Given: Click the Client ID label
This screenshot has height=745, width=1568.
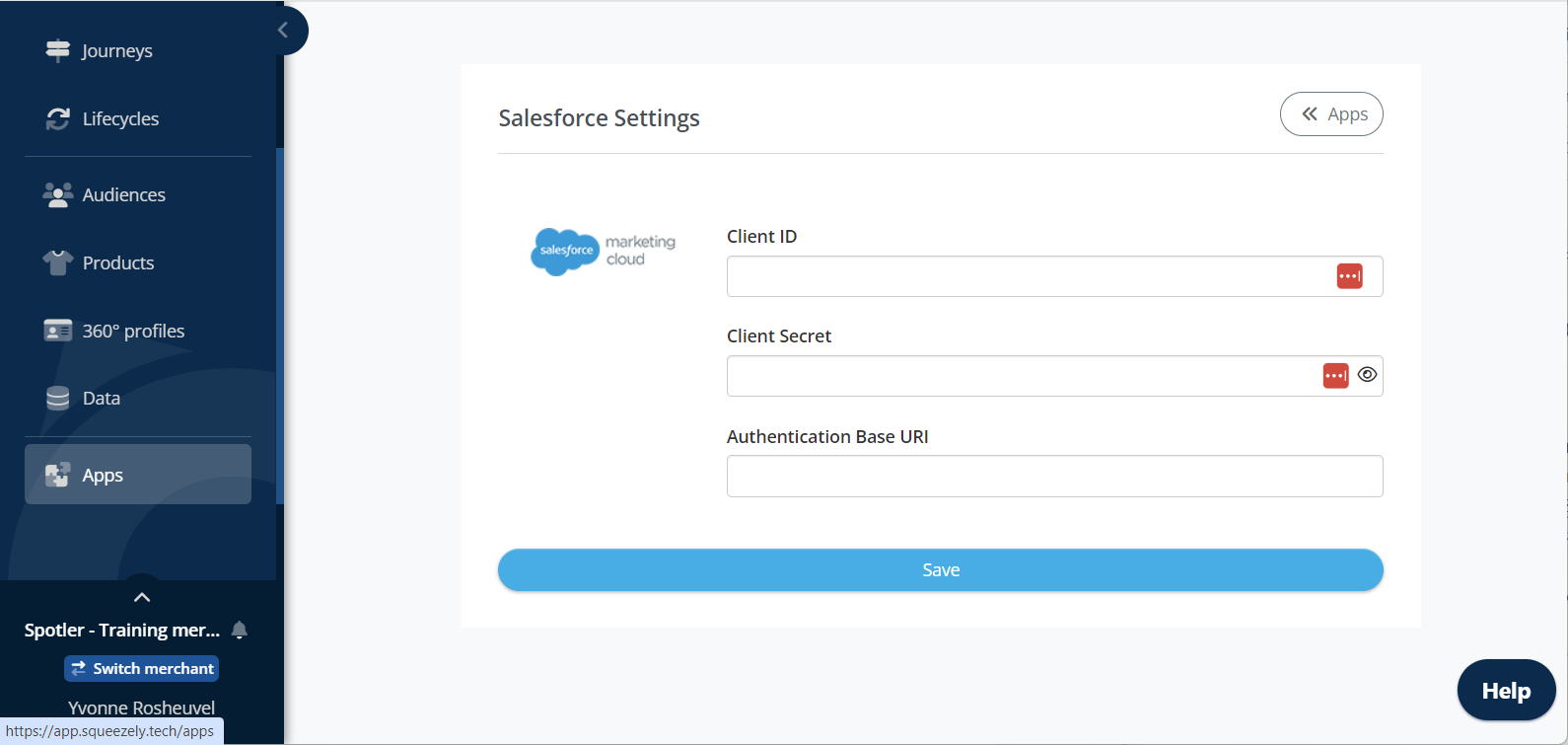Looking at the screenshot, I should 761,236.
